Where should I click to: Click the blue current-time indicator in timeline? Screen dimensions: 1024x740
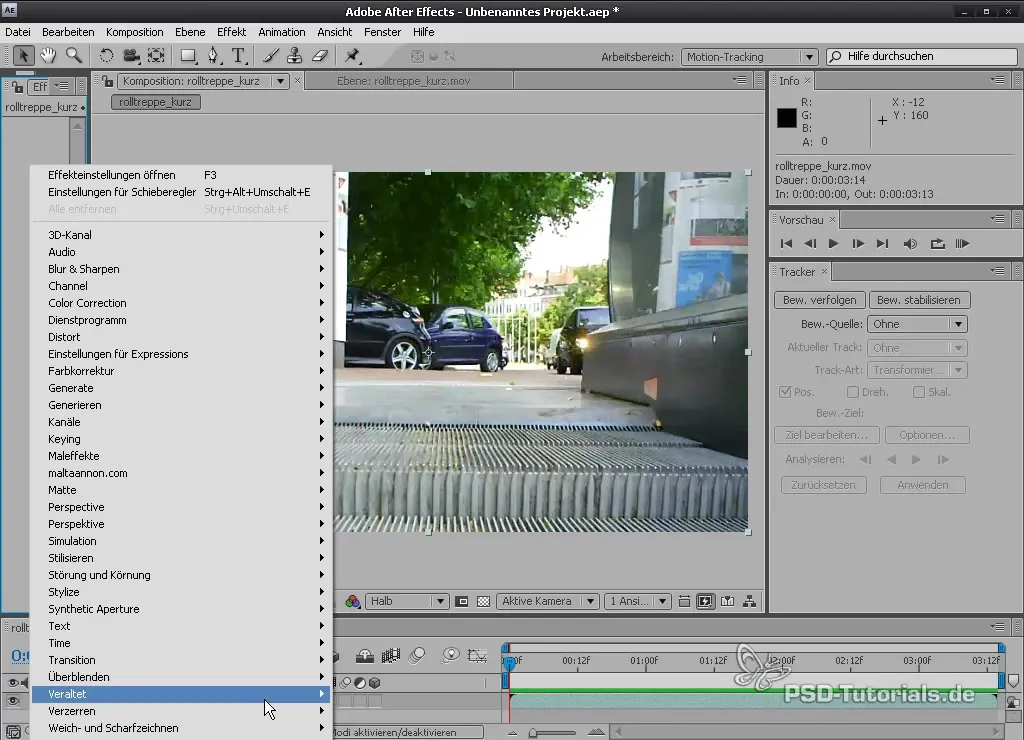pyautogui.click(x=509, y=662)
